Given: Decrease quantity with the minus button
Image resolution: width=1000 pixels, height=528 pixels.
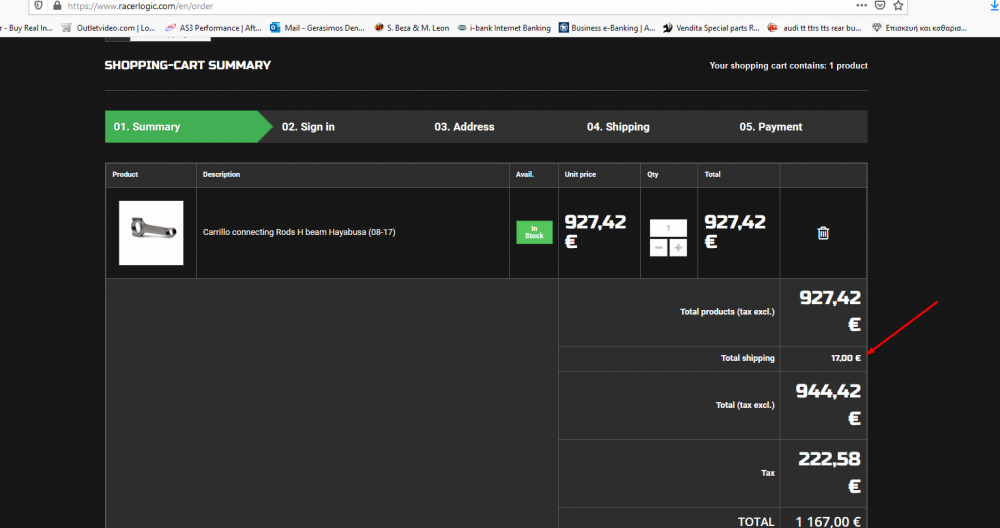Looking at the screenshot, I should pyautogui.click(x=659, y=247).
